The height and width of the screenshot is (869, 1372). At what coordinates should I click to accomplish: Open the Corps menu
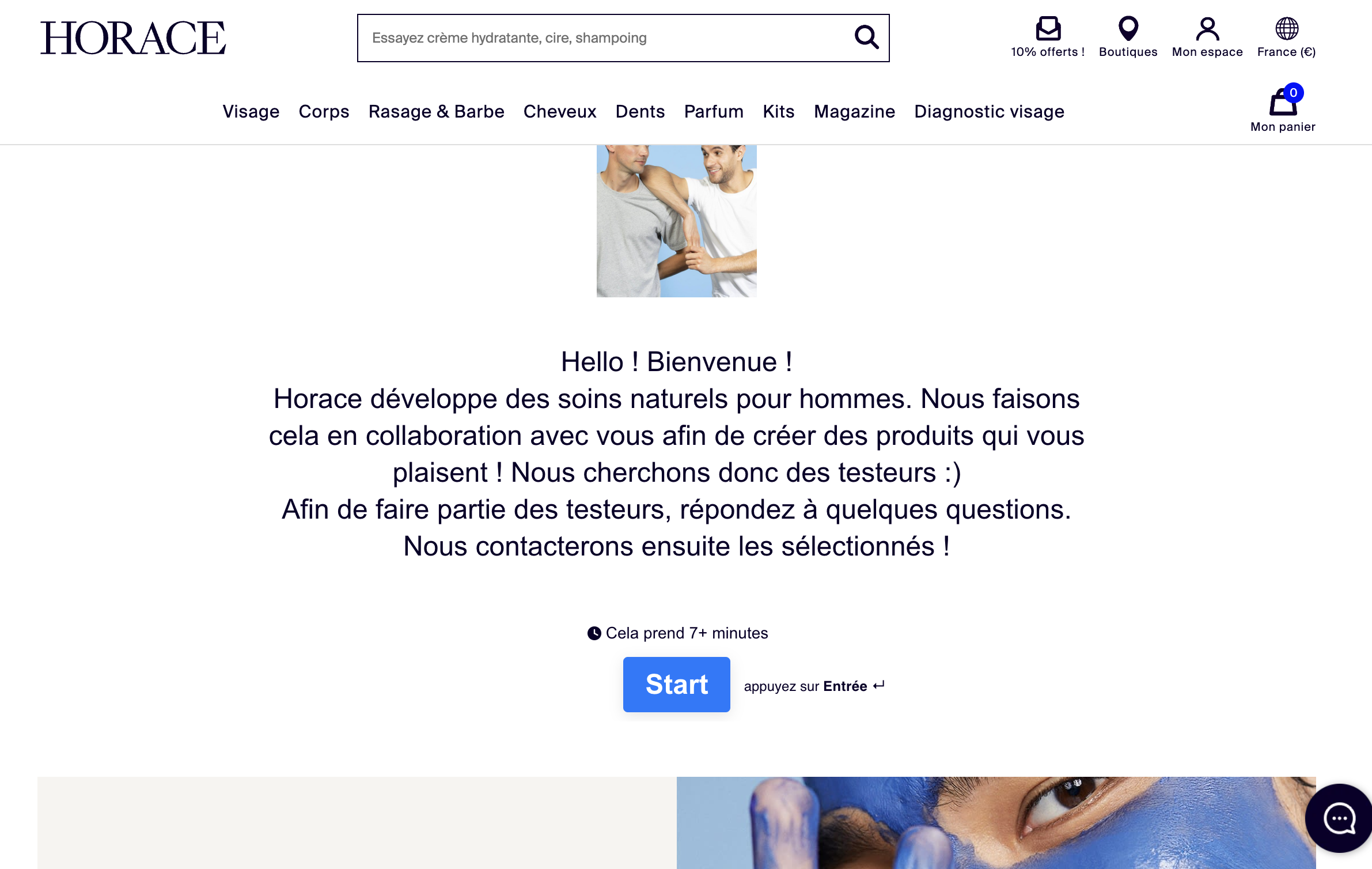(x=324, y=111)
